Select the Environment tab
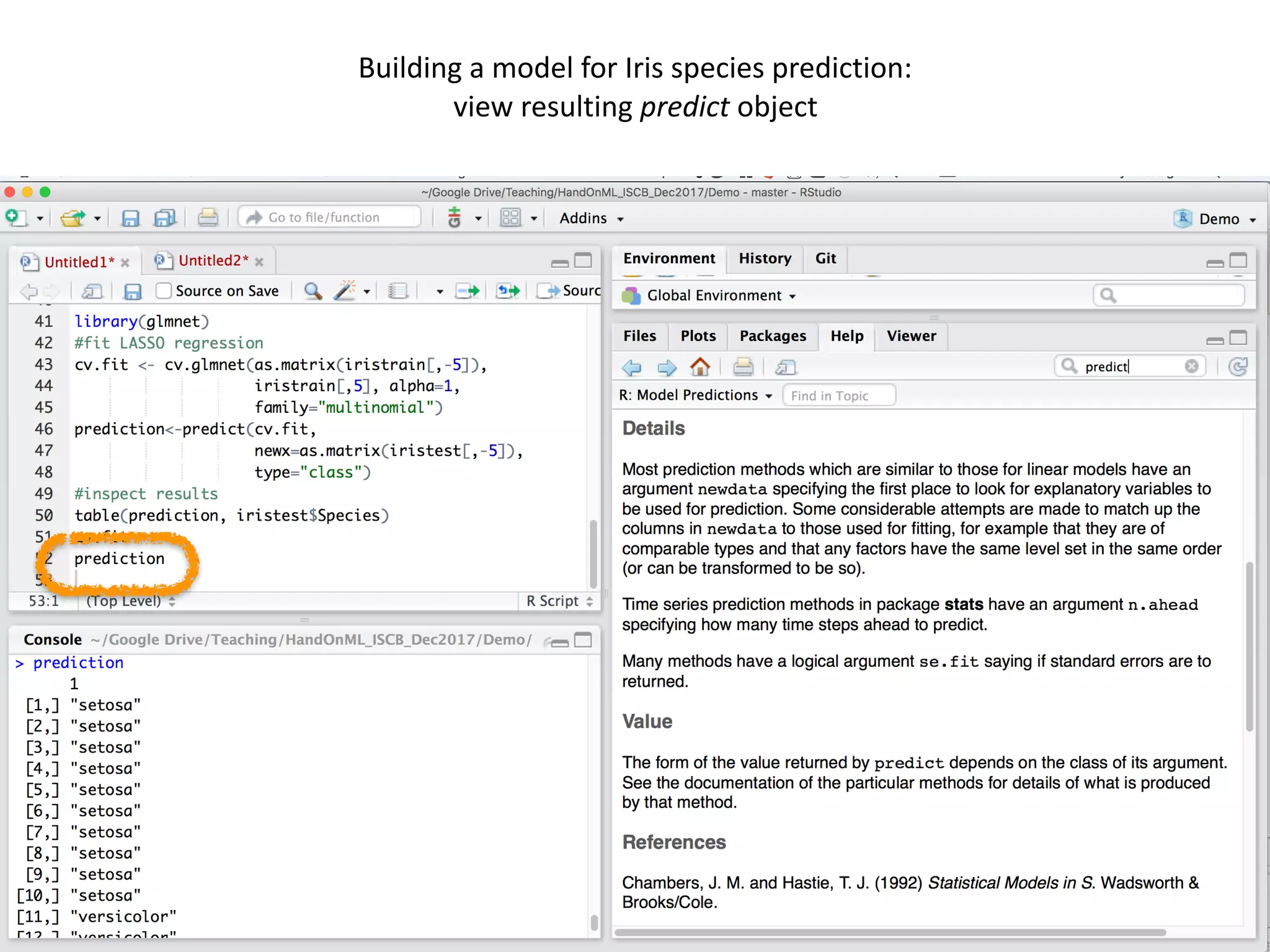The width and height of the screenshot is (1270, 952). [669, 258]
